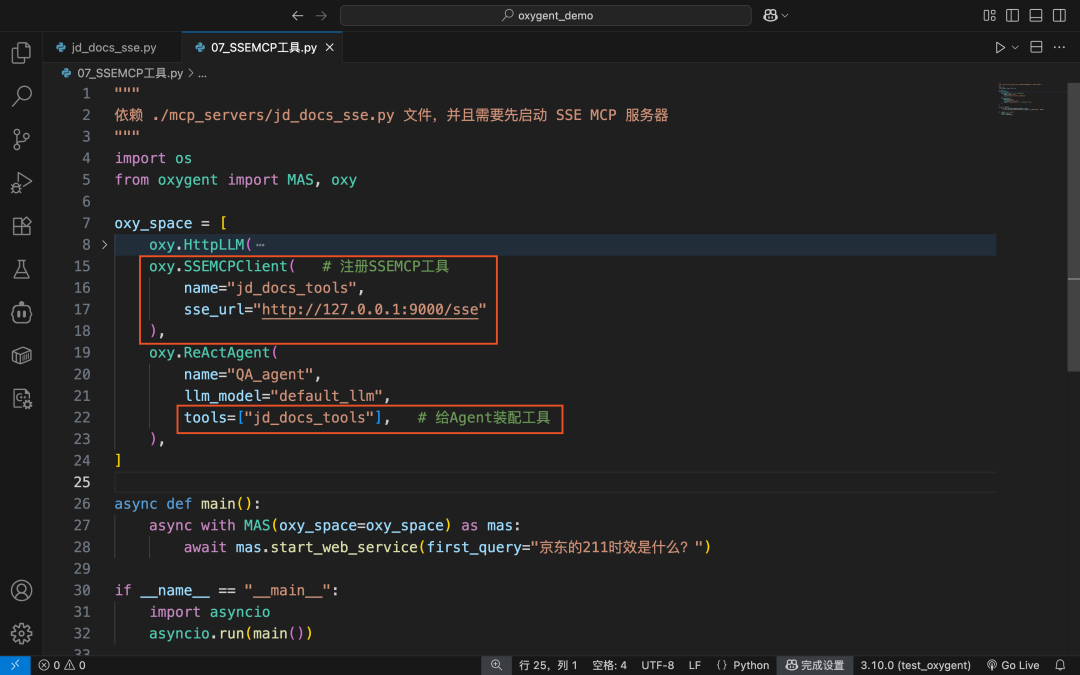Image resolution: width=1080 pixels, height=675 pixels.
Task: Change the LF end of line sequence
Action: pyautogui.click(x=695, y=665)
